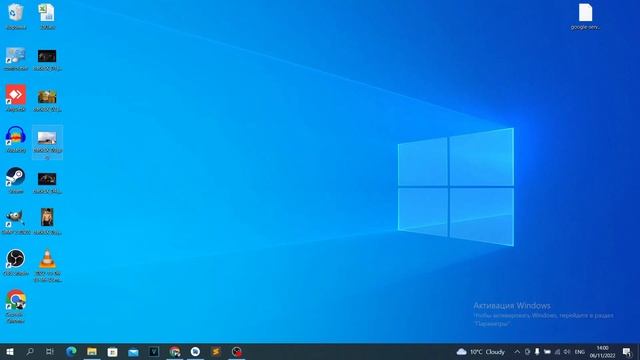Screen dimensions: 640x360
Task: Open the notification Action Center
Action: point(627,351)
